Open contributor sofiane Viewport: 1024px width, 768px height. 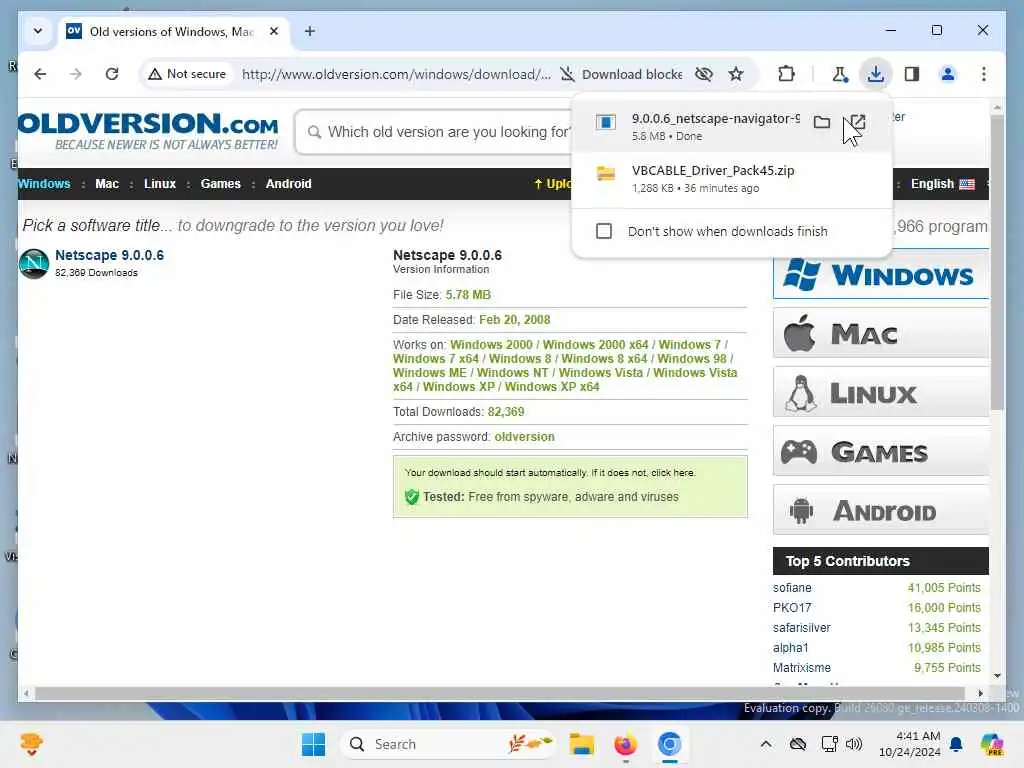tap(792, 588)
